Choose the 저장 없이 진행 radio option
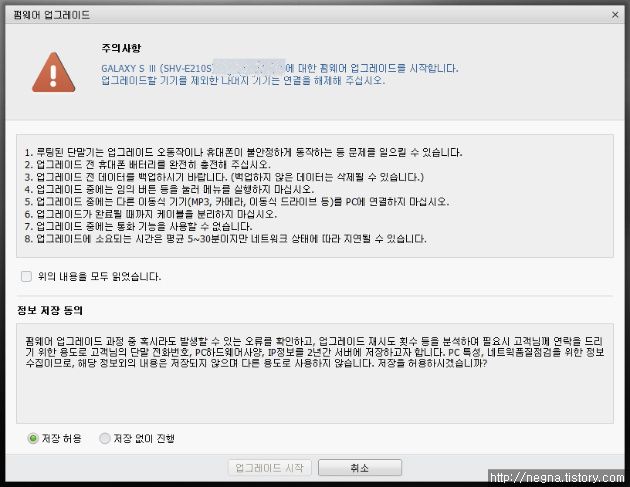630x487 pixels. pos(104,438)
